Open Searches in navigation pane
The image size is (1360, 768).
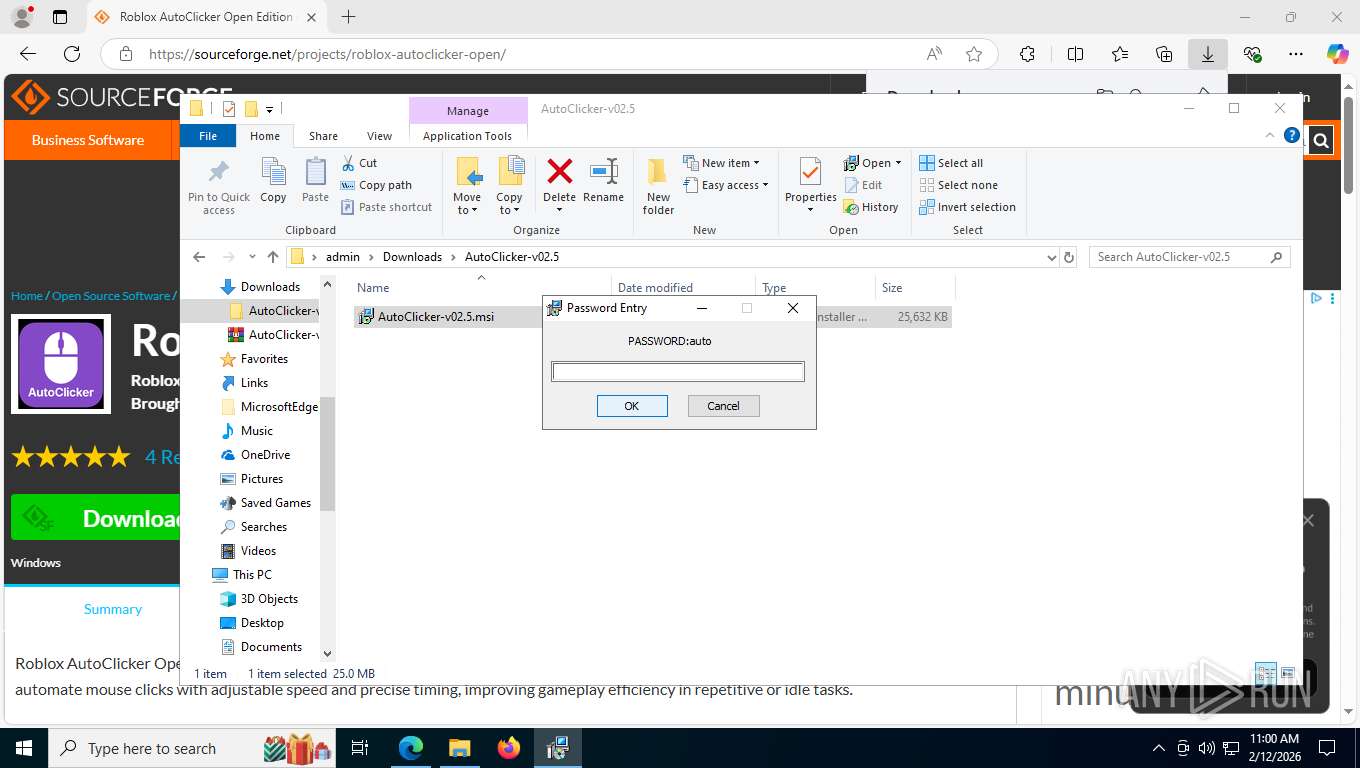click(264, 527)
